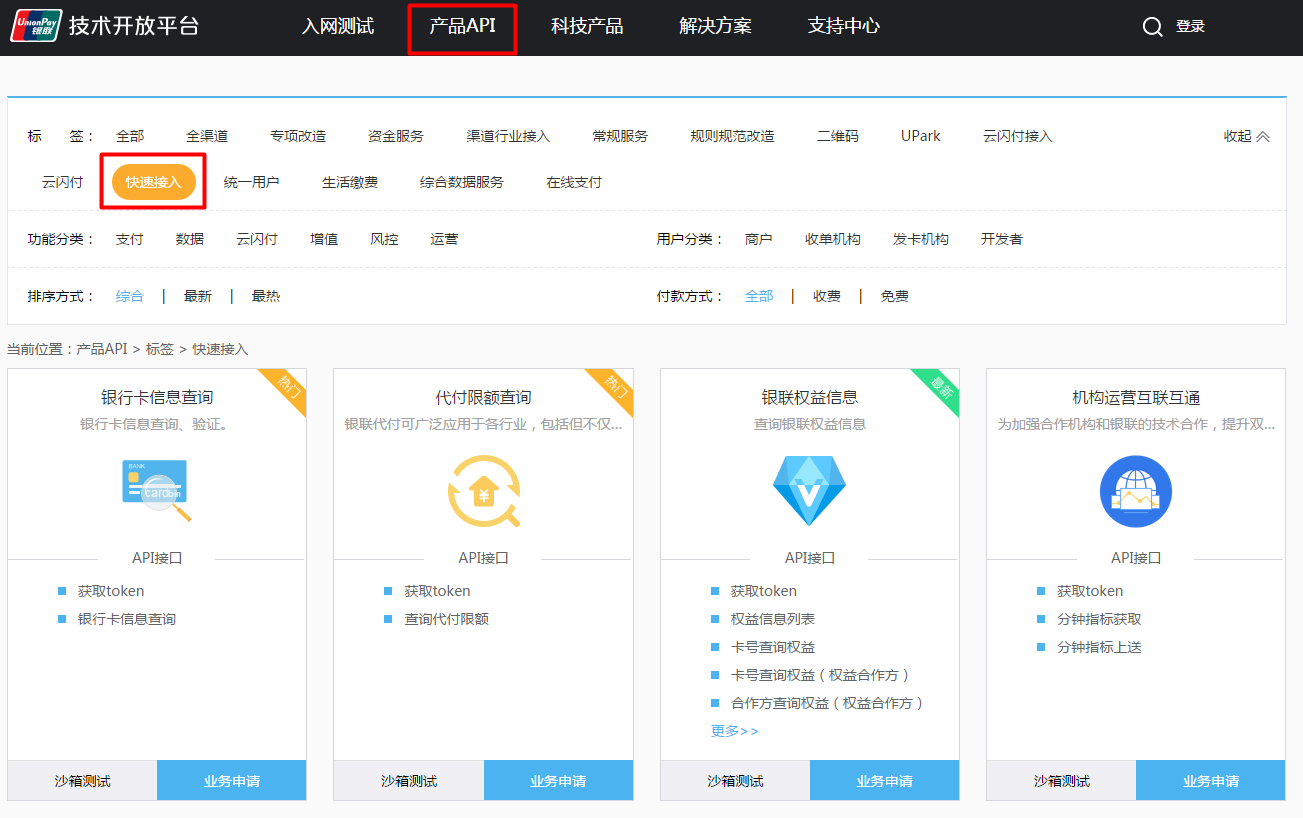Open search with the magnifier icon
Image resolution: width=1303 pixels, height=818 pixels.
(x=1152, y=27)
